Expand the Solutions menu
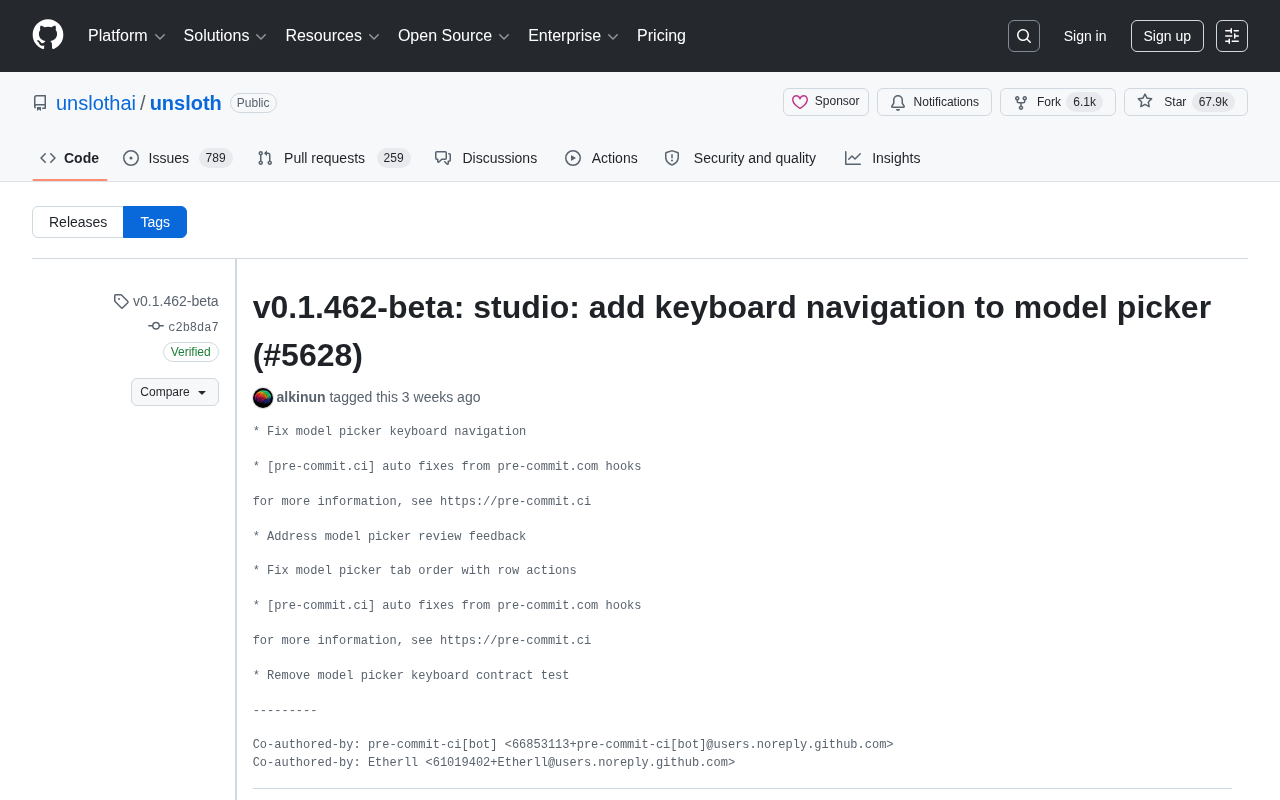Screen dimensions: 1280x800 click(x=225, y=36)
